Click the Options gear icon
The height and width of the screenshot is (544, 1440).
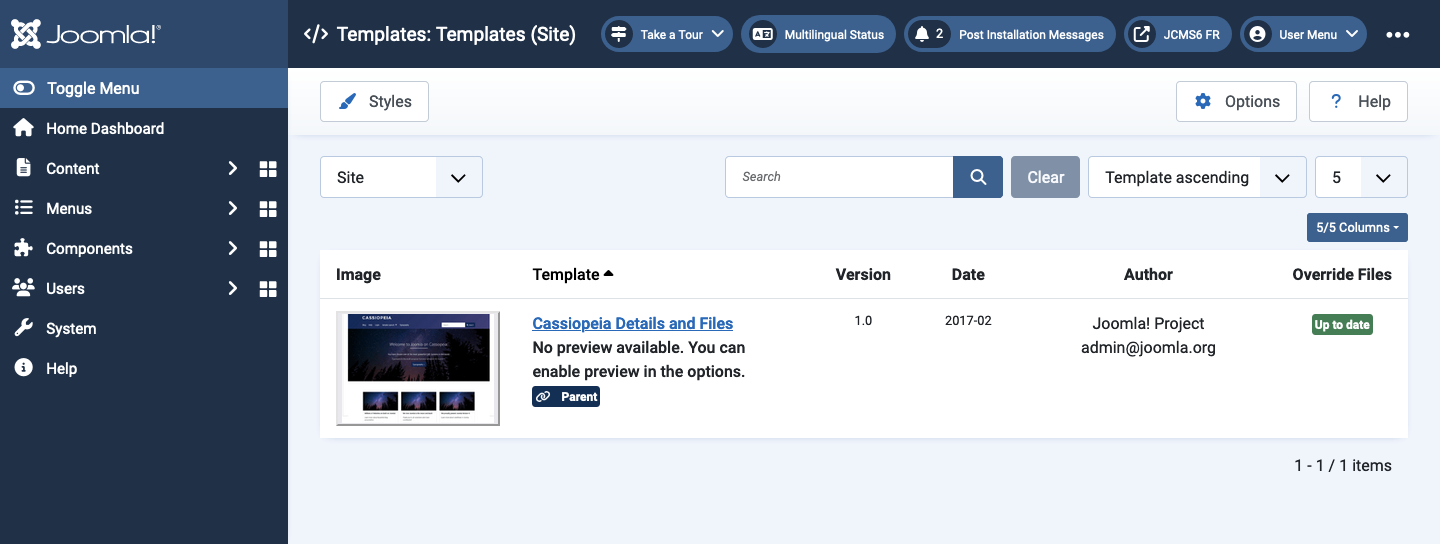click(1203, 101)
